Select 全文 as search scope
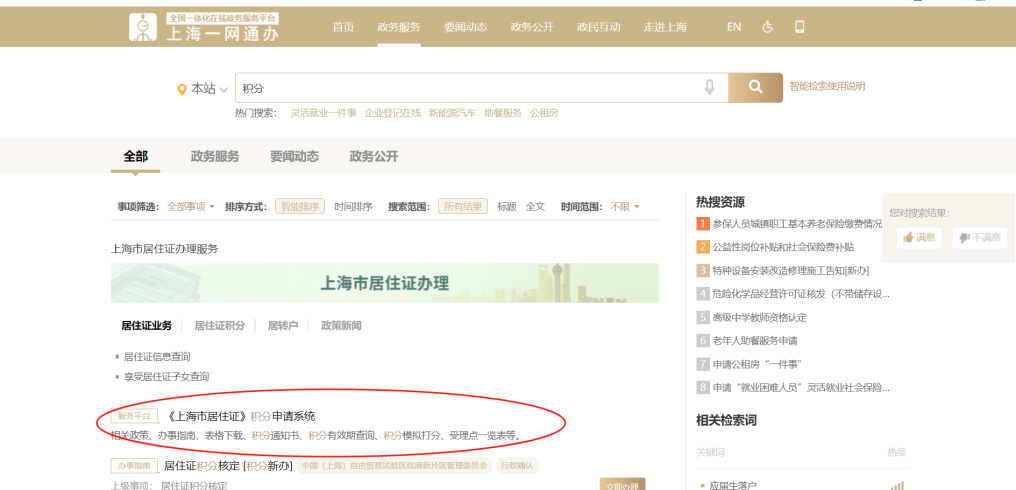 [x=535, y=207]
